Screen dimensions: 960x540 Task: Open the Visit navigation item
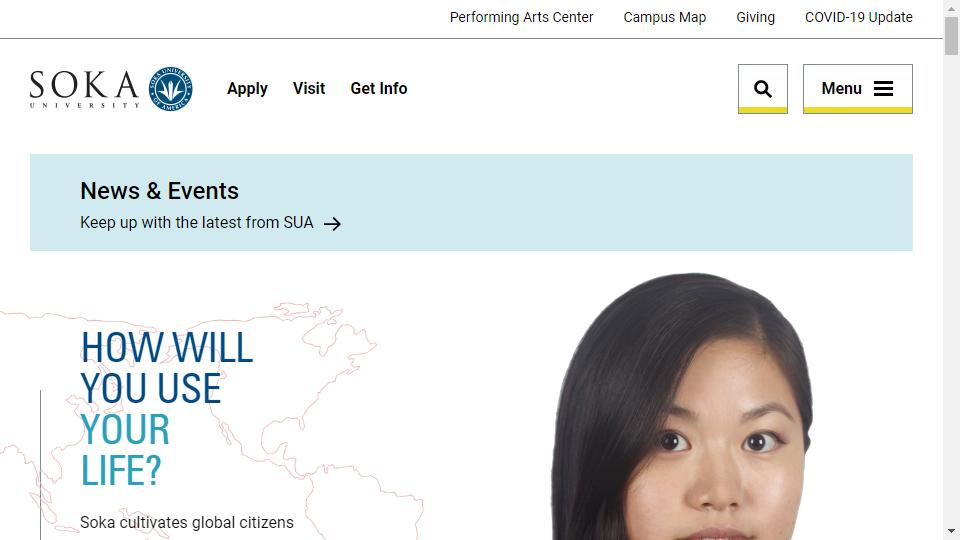coord(309,88)
